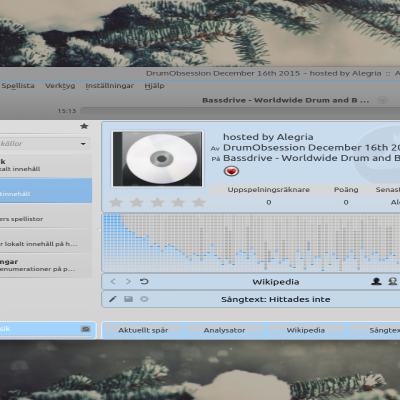Expand the källor filter dropdown arrow
Viewport: 400px width, 400px height.
(83, 144)
